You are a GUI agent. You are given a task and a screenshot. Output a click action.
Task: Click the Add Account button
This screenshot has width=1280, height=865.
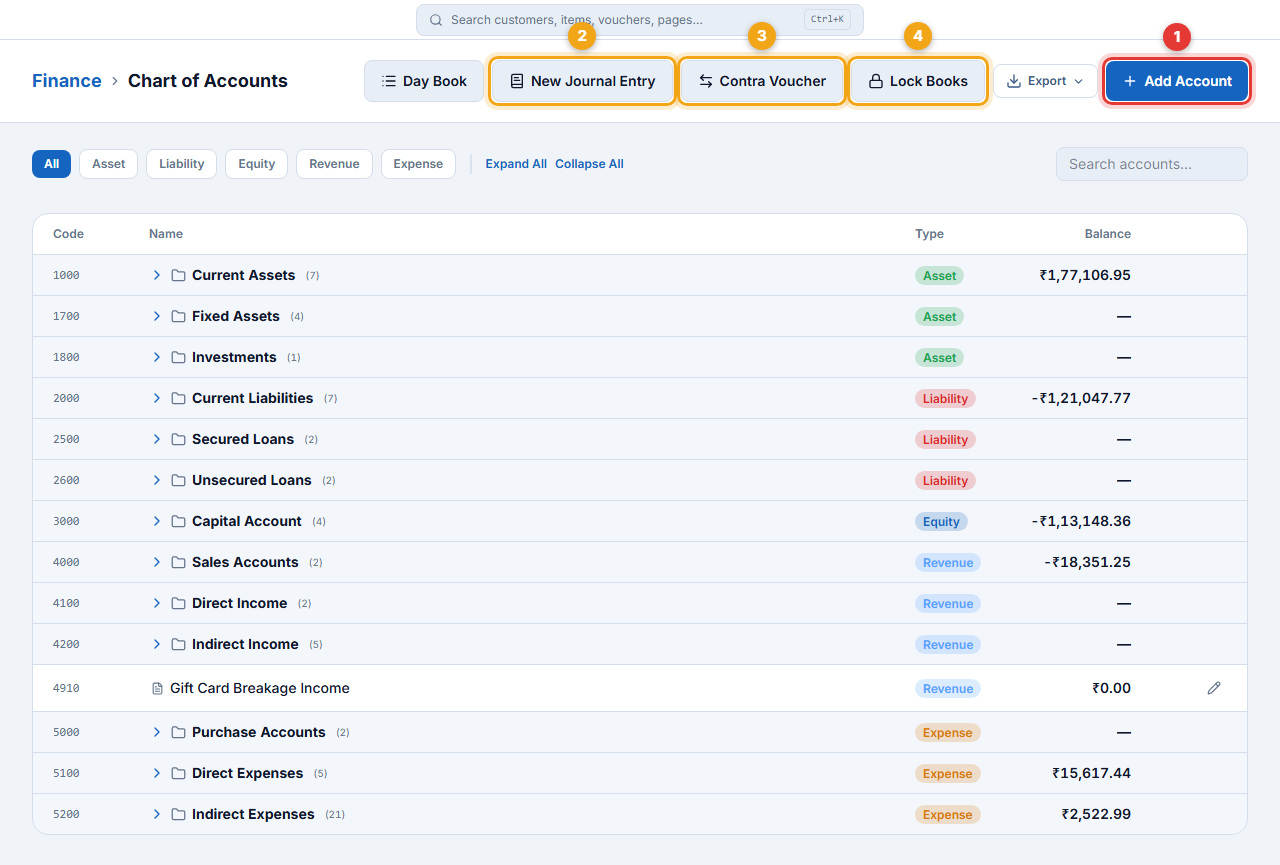pos(1177,81)
